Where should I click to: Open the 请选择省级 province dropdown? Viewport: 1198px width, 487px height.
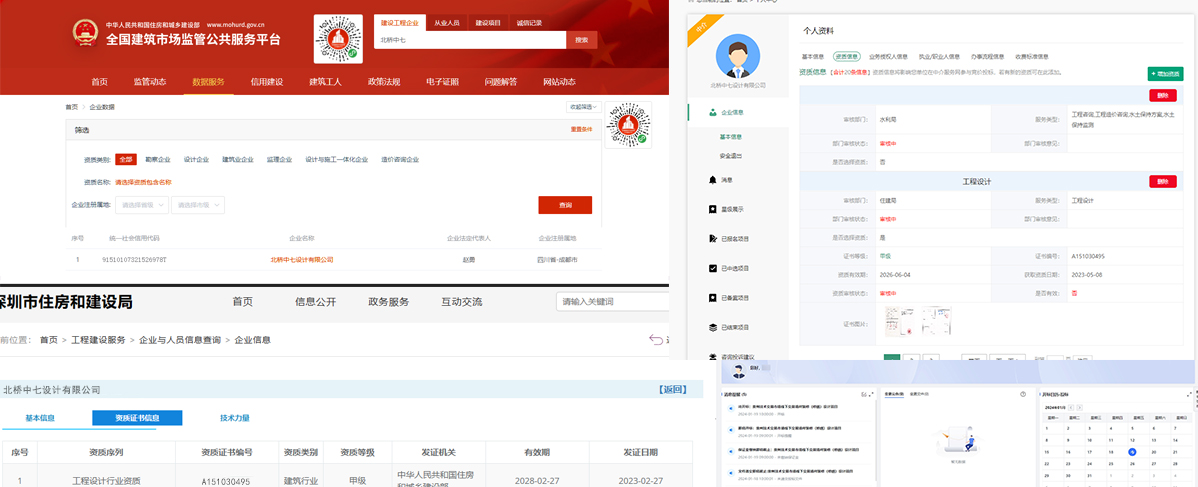[141, 205]
